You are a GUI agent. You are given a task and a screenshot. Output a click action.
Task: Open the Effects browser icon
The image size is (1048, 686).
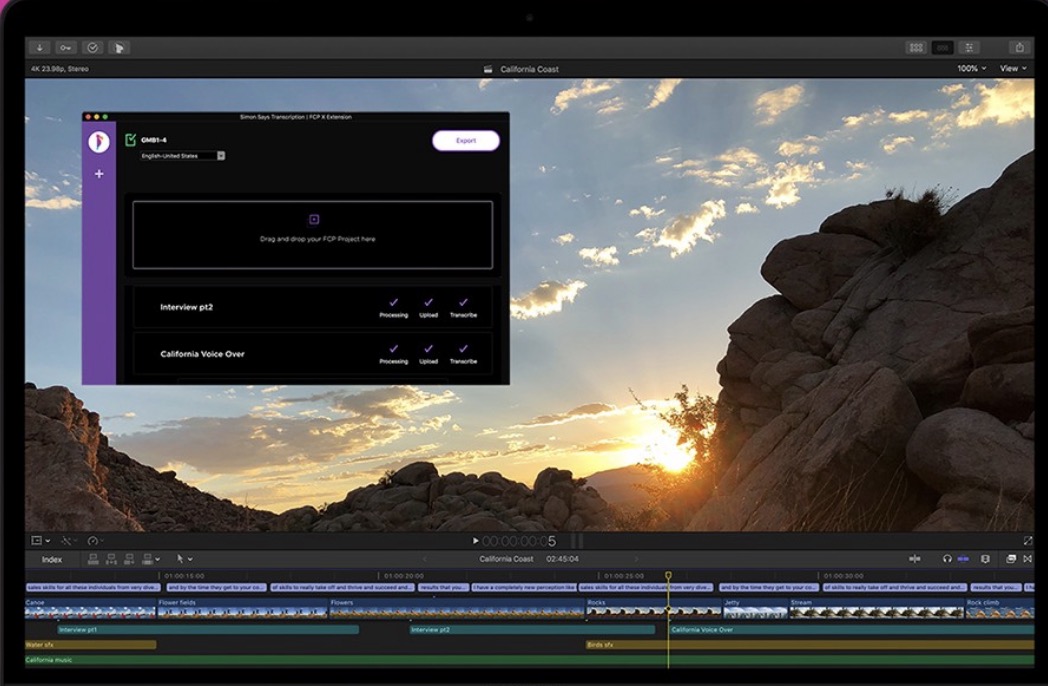1011,559
